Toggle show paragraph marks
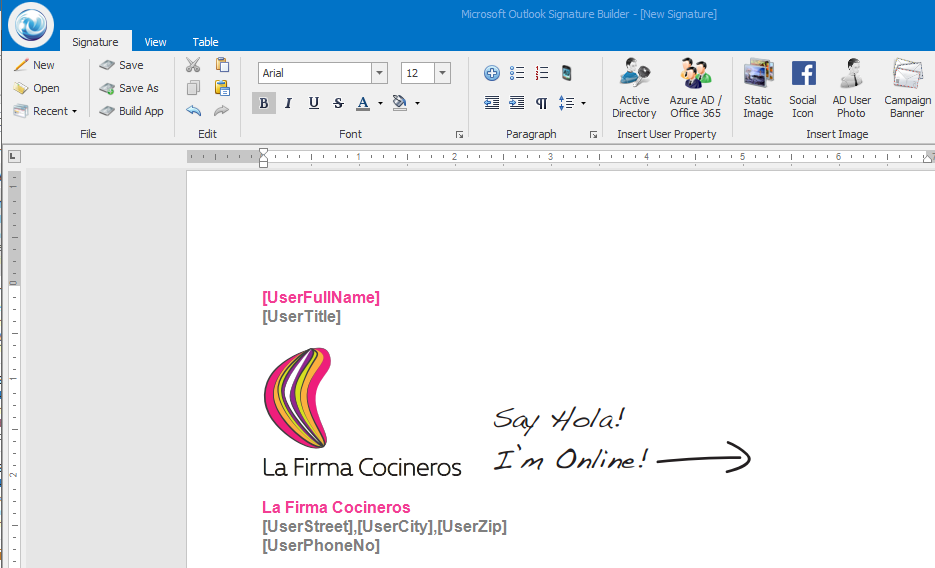The height and width of the screenshot is (568, 935). 541,103
